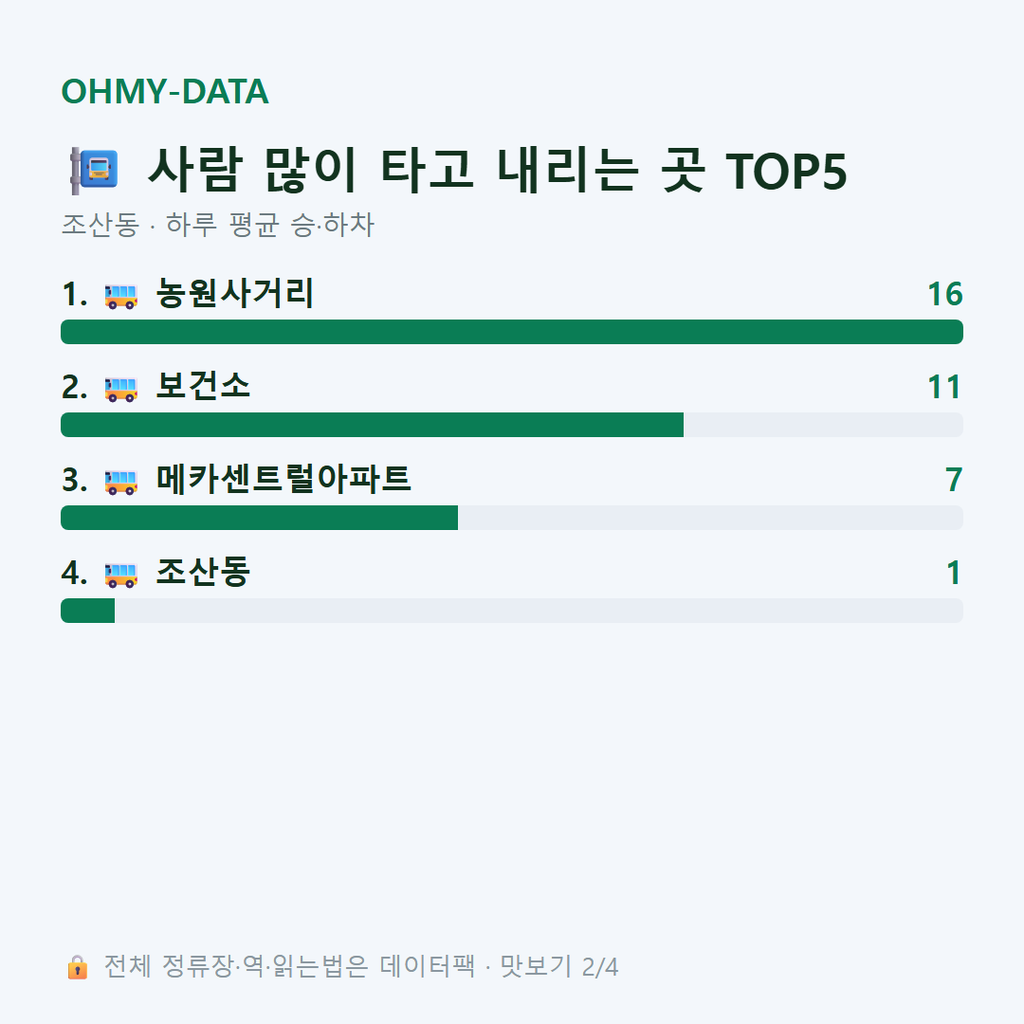Select the 메카센트럴아파트 stop name
This screenshot has width=1024, height=1024.
click(x=283, y=479)
